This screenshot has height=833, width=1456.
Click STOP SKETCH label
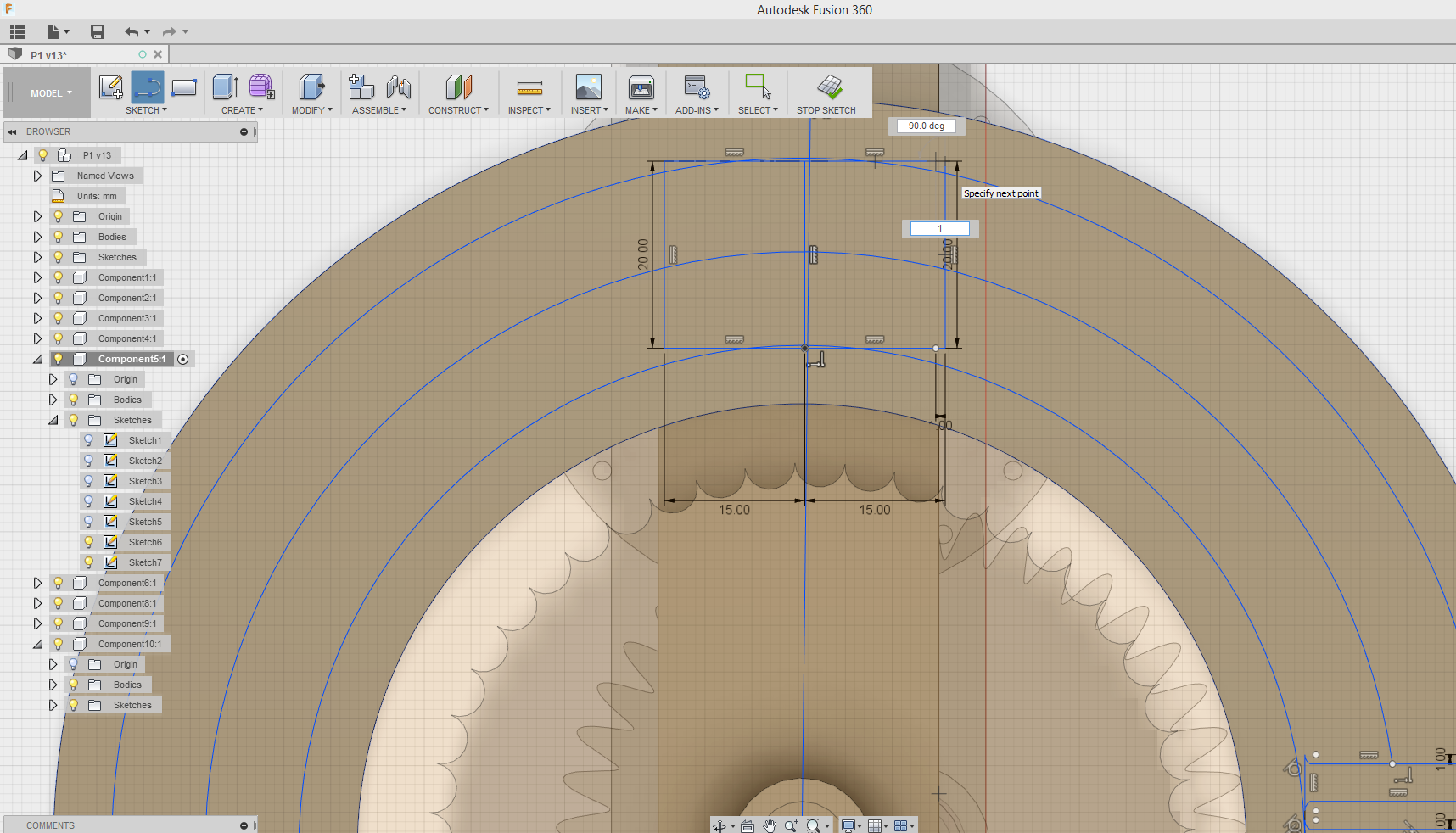click(x=826, y=110)
